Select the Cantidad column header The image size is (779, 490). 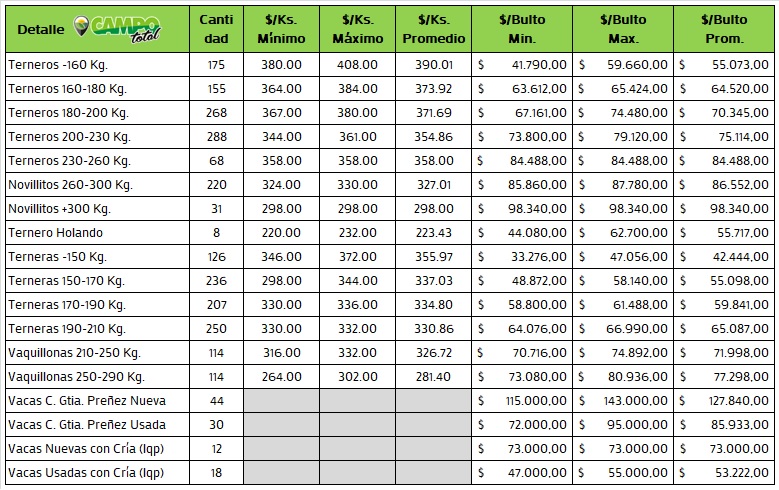coord(215,29)
